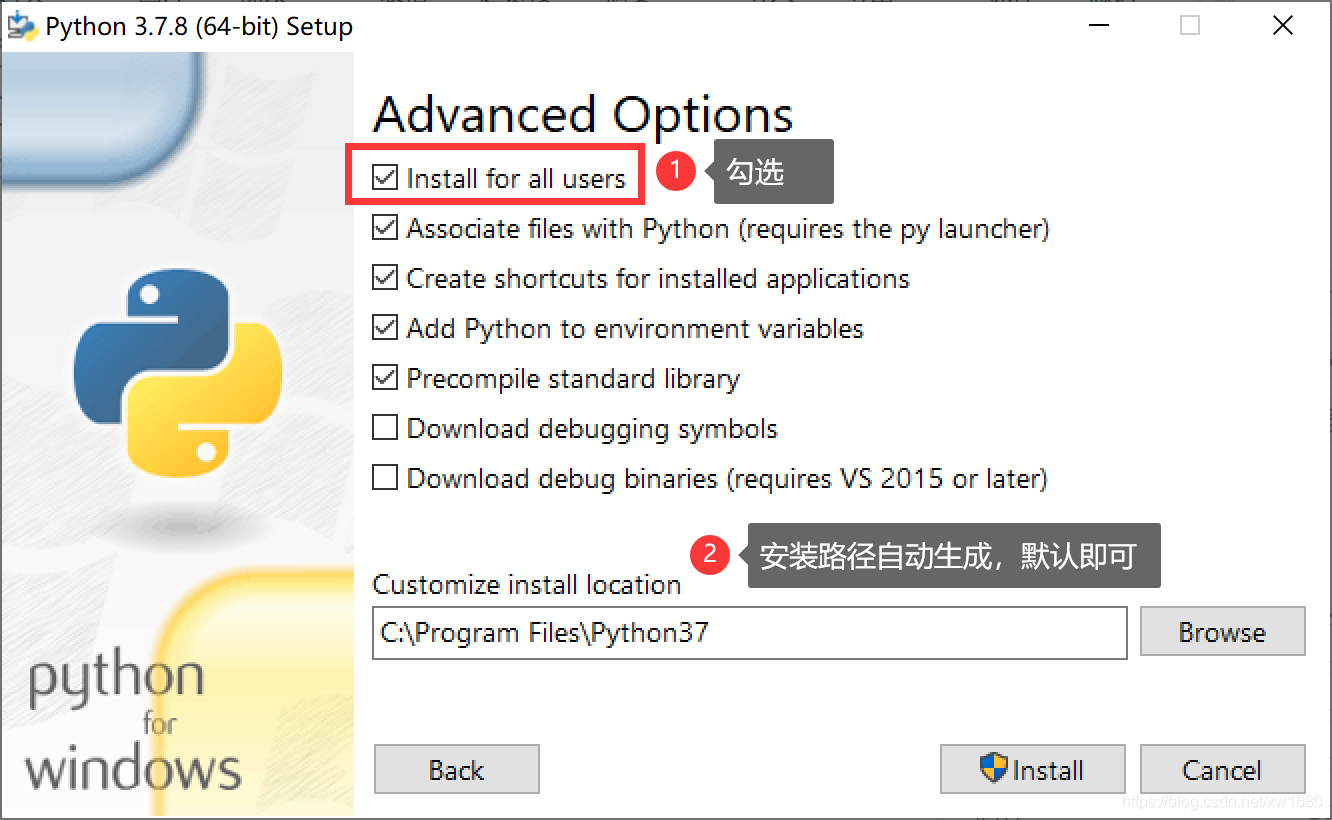Cancel the Python setup
The image size is (1332, 820).
1222,769
